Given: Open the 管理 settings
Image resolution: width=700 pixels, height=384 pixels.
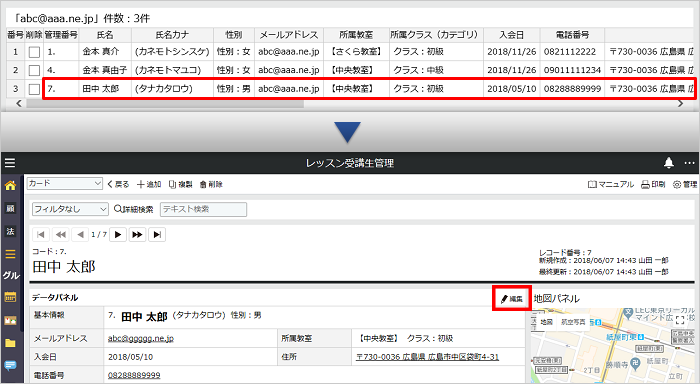Looking at the screenshot, I should (x=685, y=184).
